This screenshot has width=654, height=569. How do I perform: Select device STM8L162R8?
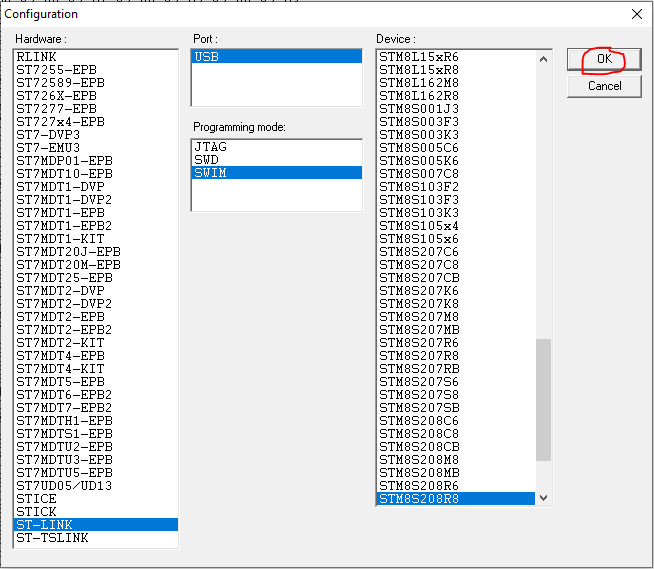point(456,96)
